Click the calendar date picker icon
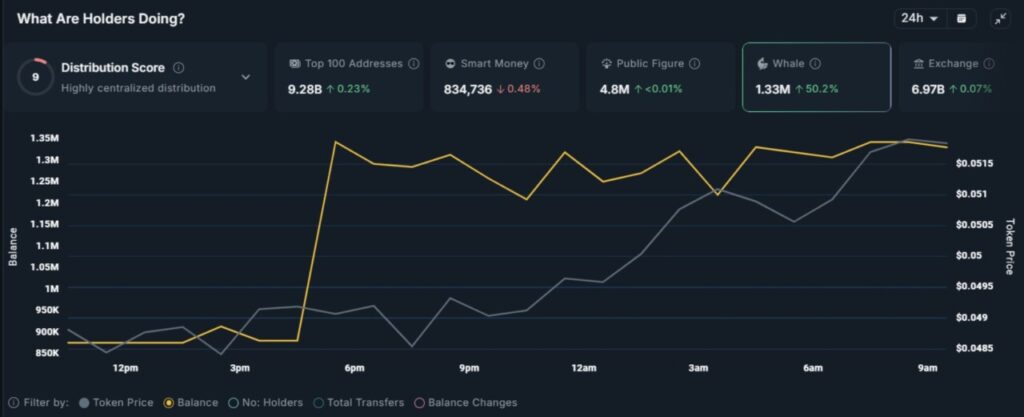Viewport: 1024px width, 417px height. tap(961, 18)
